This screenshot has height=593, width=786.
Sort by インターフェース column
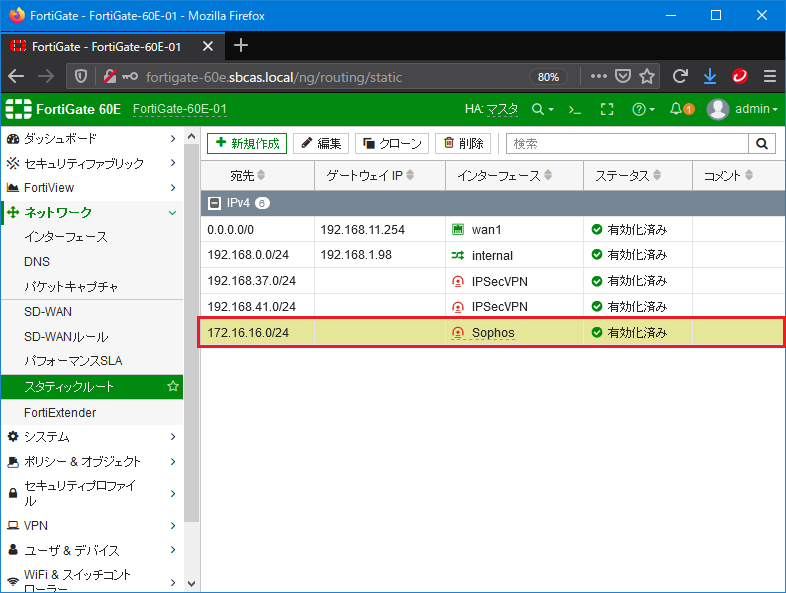coord(514,175)
